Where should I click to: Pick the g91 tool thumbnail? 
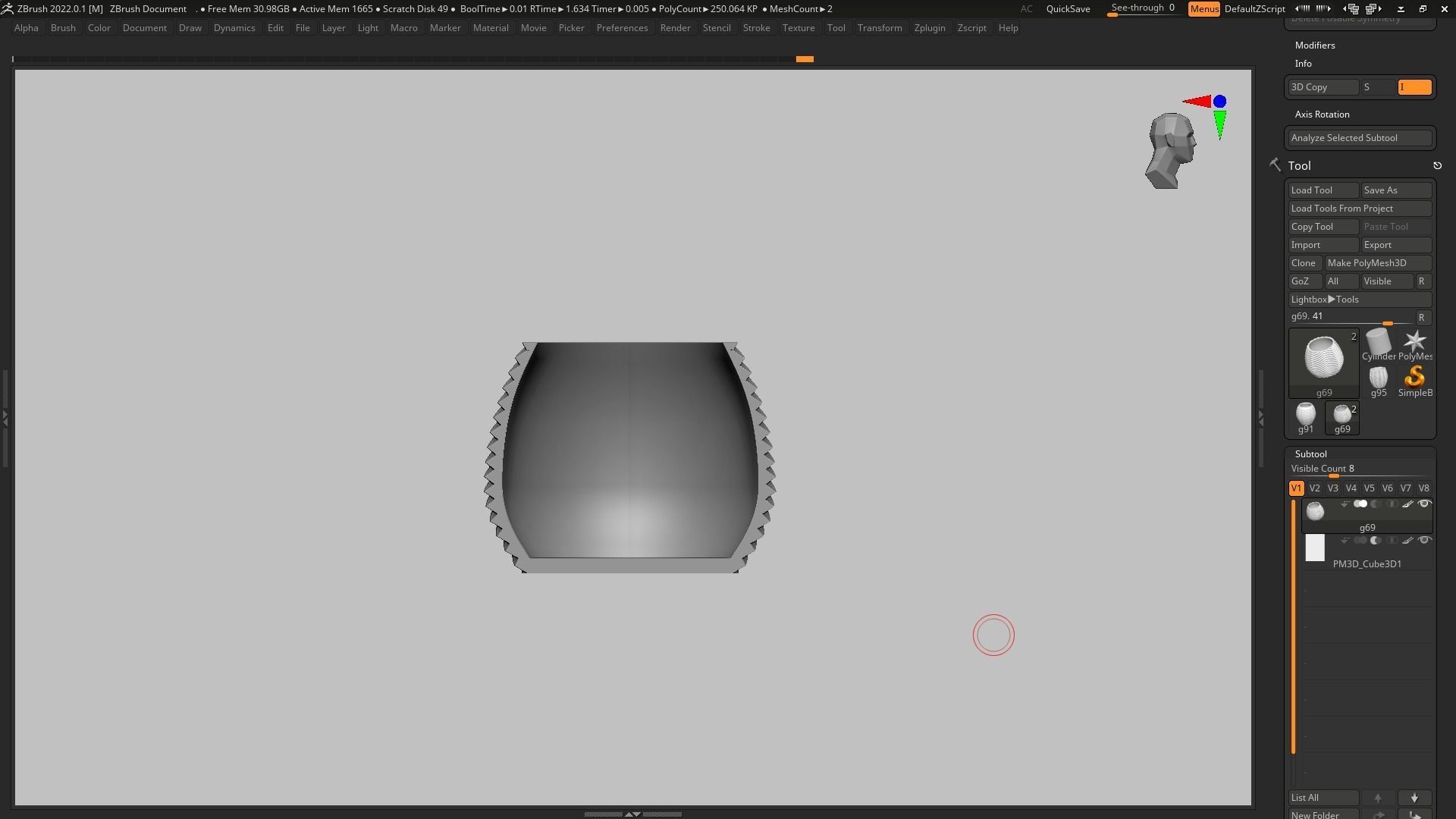click(x=1305, y=414)
